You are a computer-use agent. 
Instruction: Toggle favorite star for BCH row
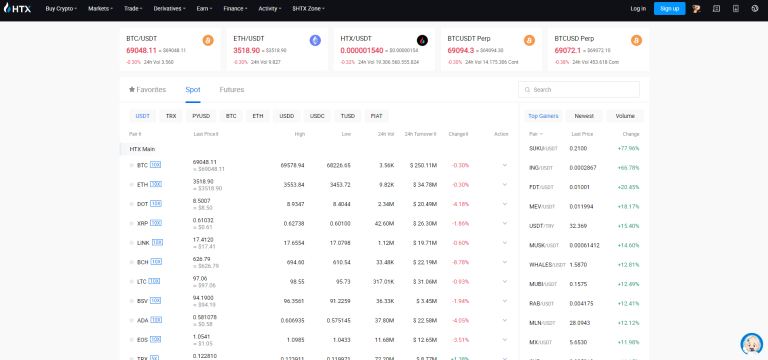(131, 262)
